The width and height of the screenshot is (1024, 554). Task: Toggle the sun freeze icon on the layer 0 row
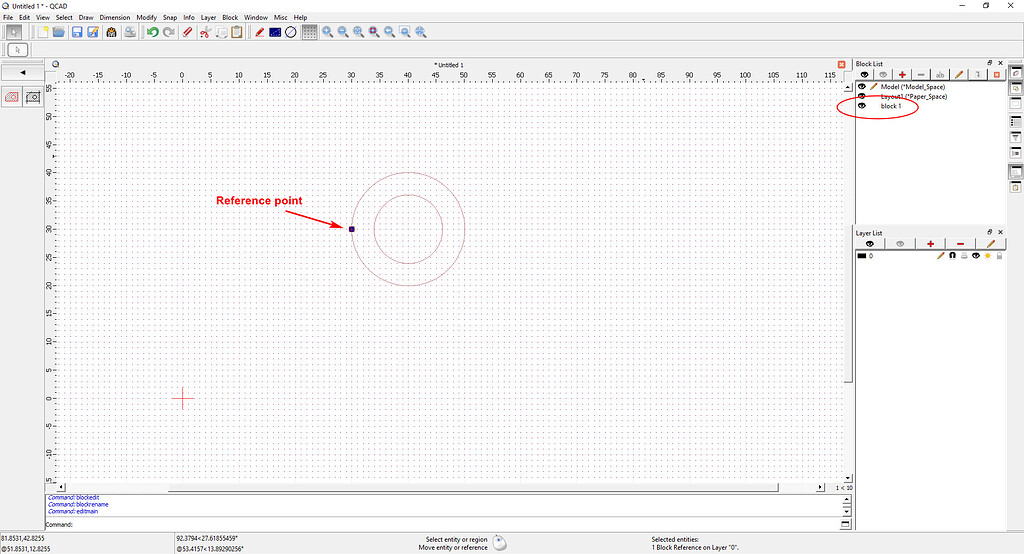987,255
